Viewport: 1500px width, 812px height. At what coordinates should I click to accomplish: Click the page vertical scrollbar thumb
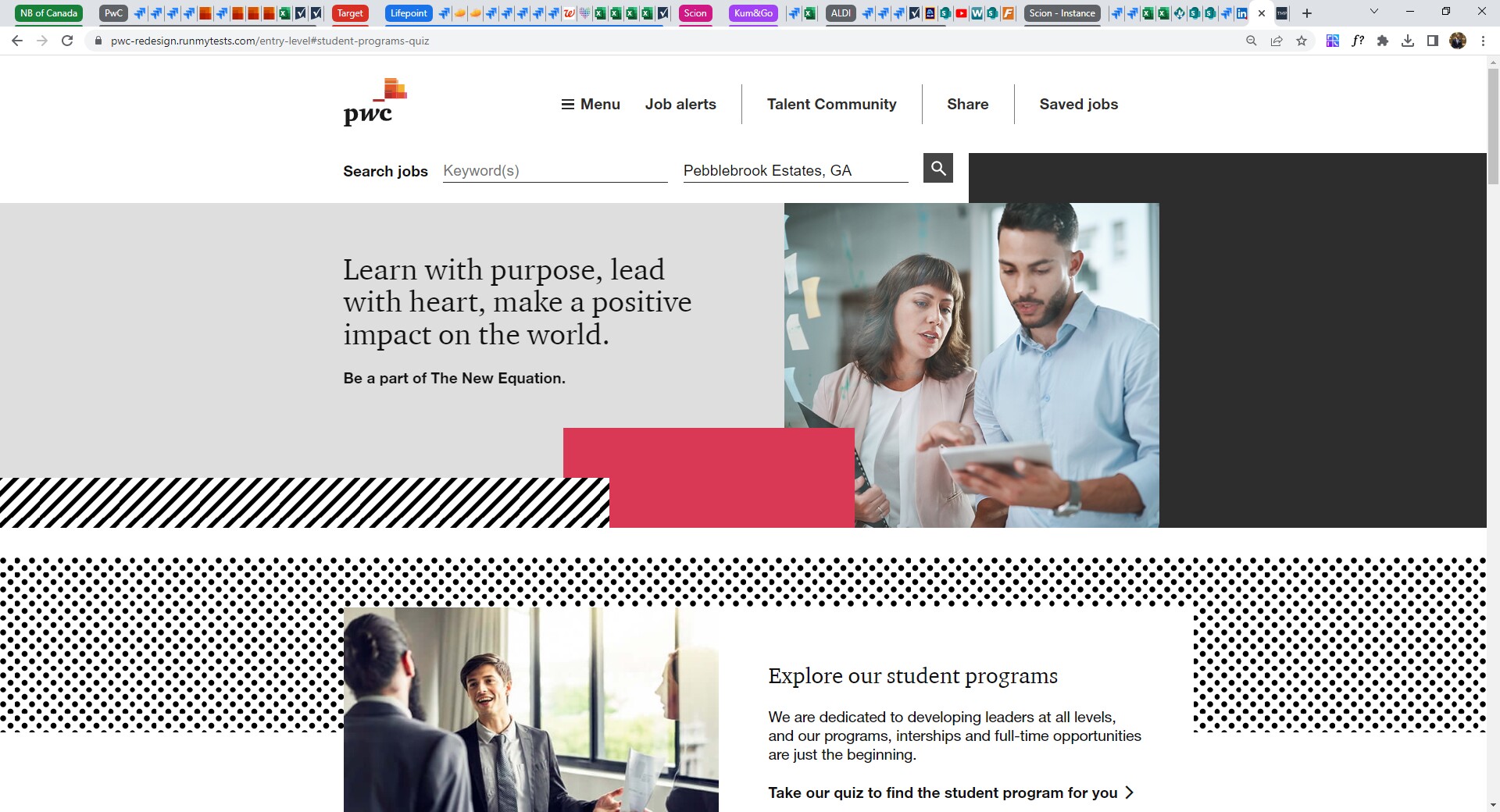1493,125
